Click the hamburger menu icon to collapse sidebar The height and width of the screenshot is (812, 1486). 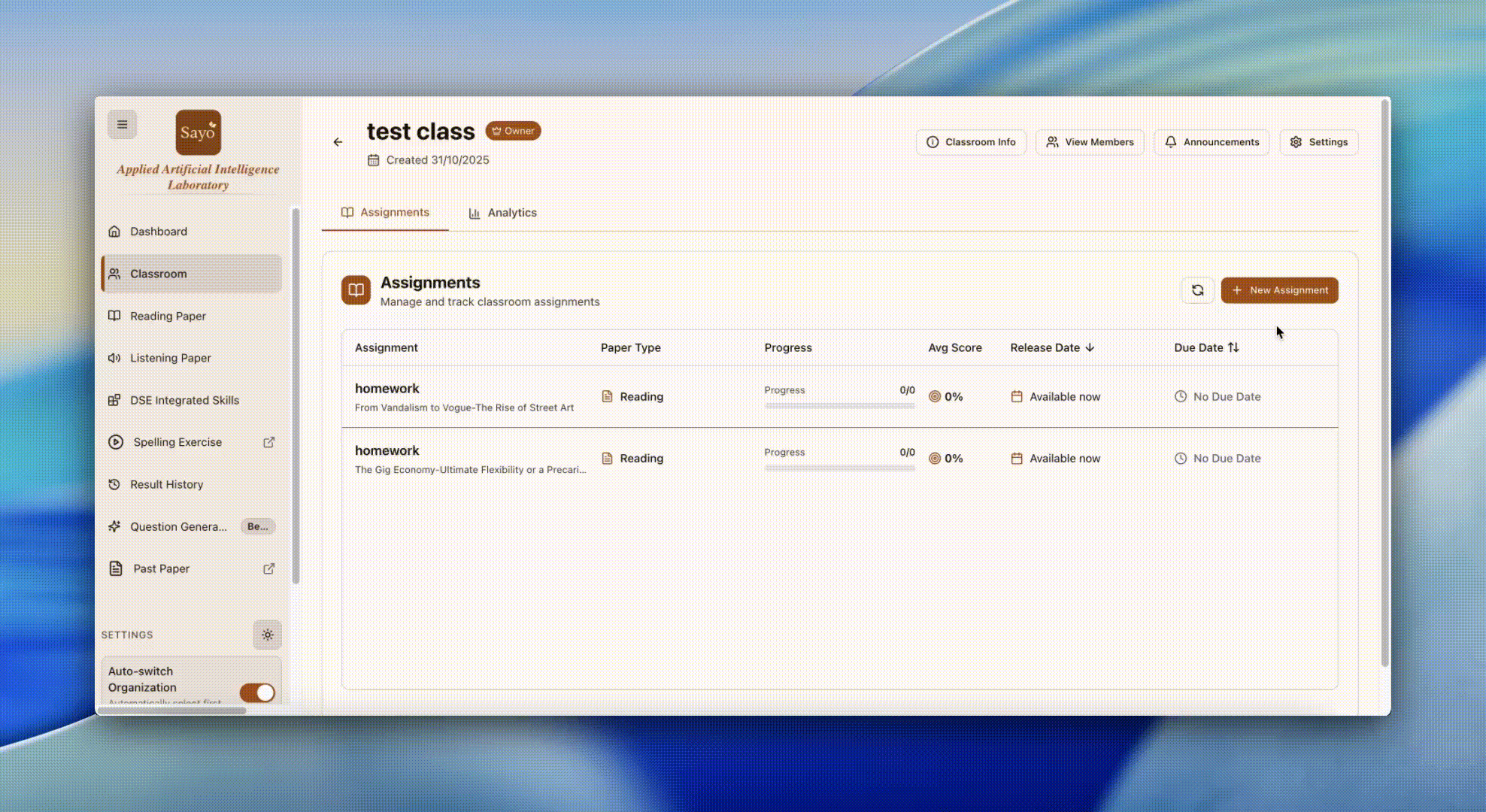tap(122, 125)
